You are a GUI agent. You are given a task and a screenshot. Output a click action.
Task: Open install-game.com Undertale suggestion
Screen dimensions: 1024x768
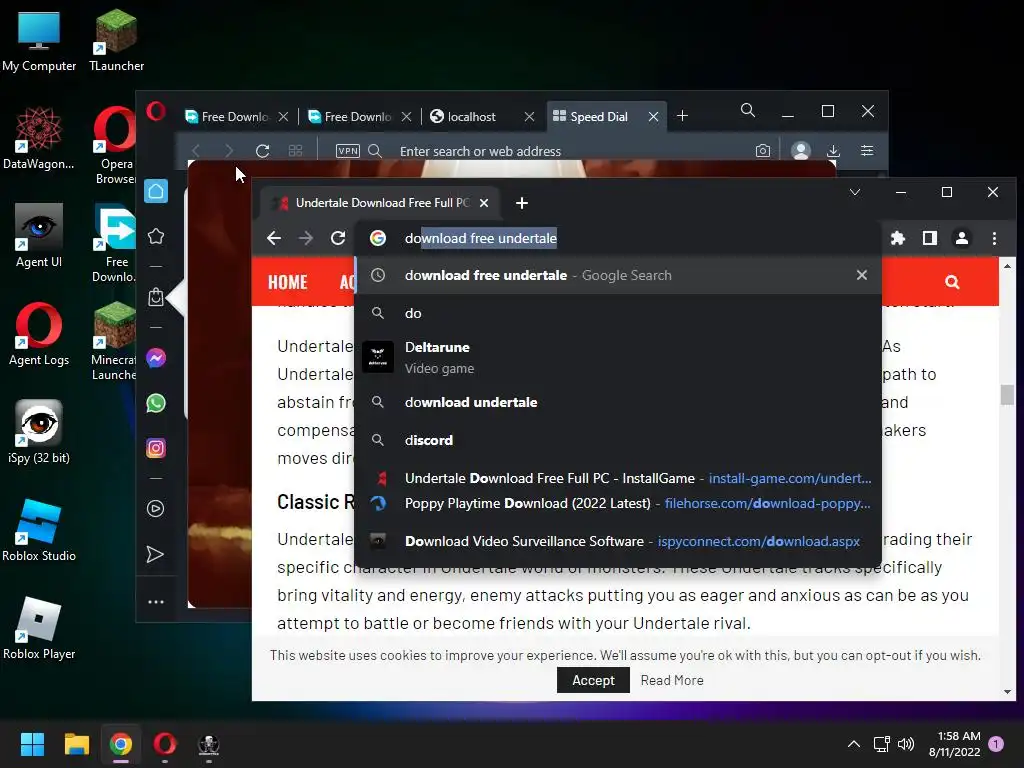tap(618, 478)
